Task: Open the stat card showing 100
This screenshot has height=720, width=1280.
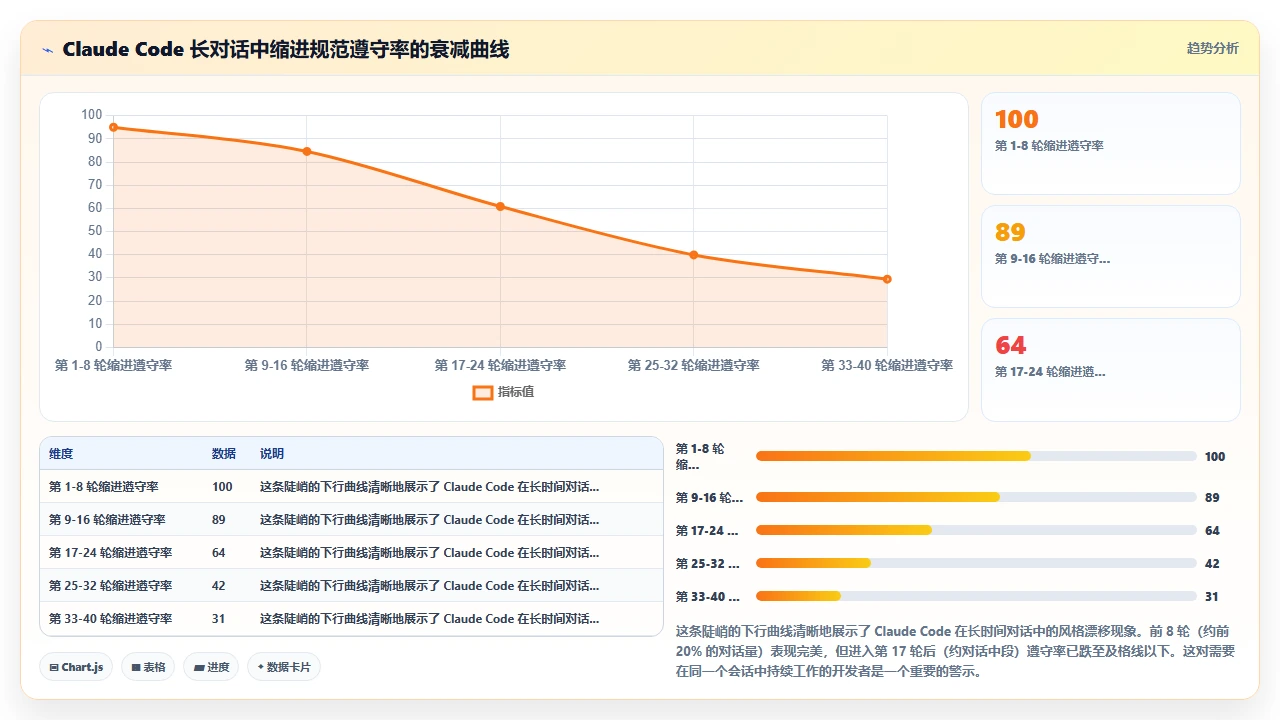Action: (1111, 143)
